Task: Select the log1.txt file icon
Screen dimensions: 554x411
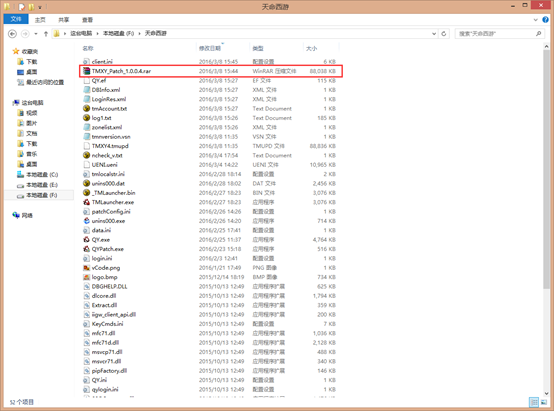Action: [x=87, y=118]
